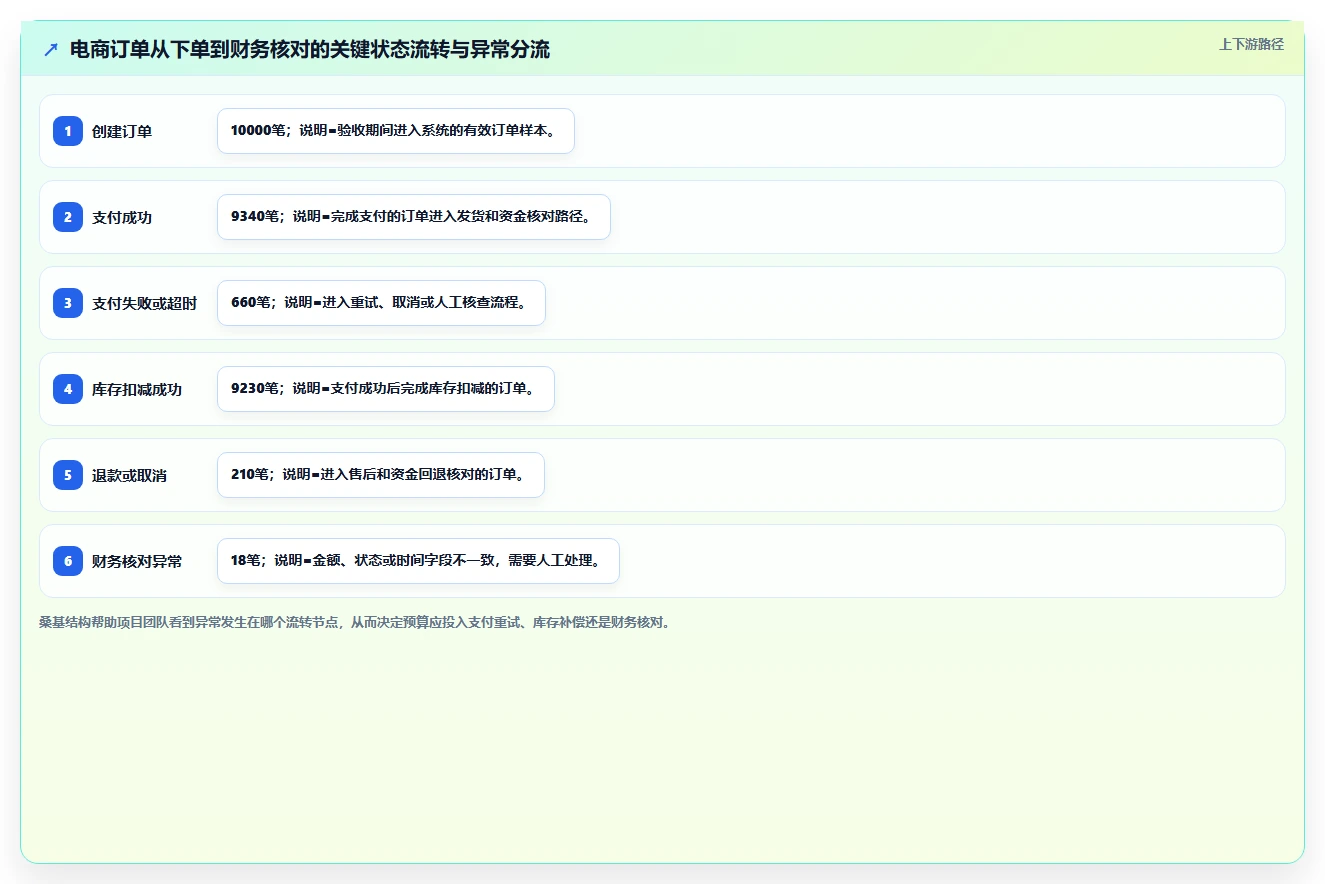Click the 9340笔 description box
This screenshot has width=1325, height=884.
pos(414,217)
